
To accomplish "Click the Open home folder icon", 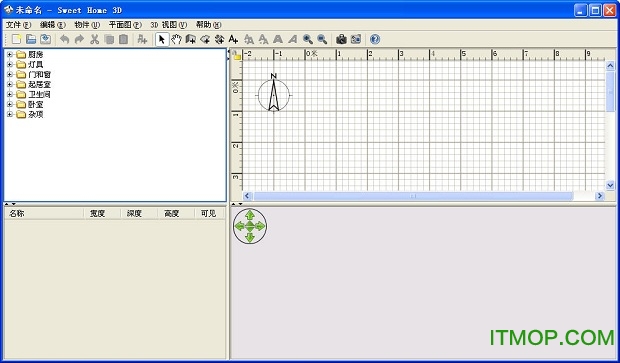I will pos(31,39).
